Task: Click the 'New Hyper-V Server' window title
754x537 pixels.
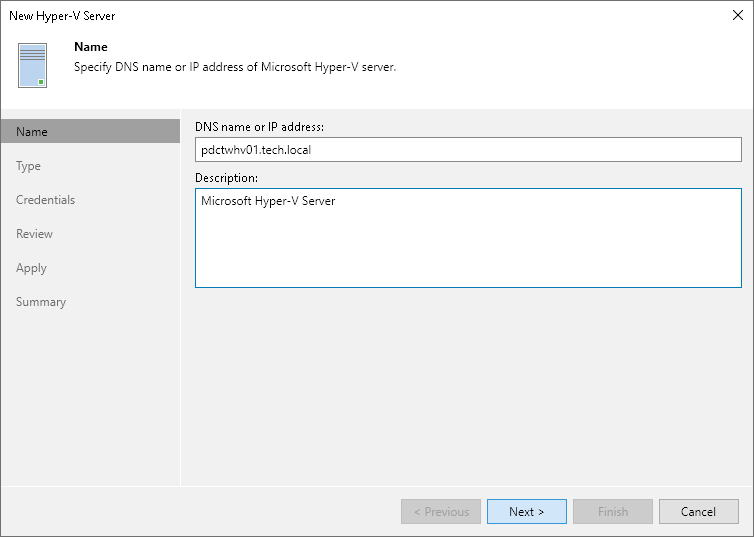Action: (x=62, y=15)
